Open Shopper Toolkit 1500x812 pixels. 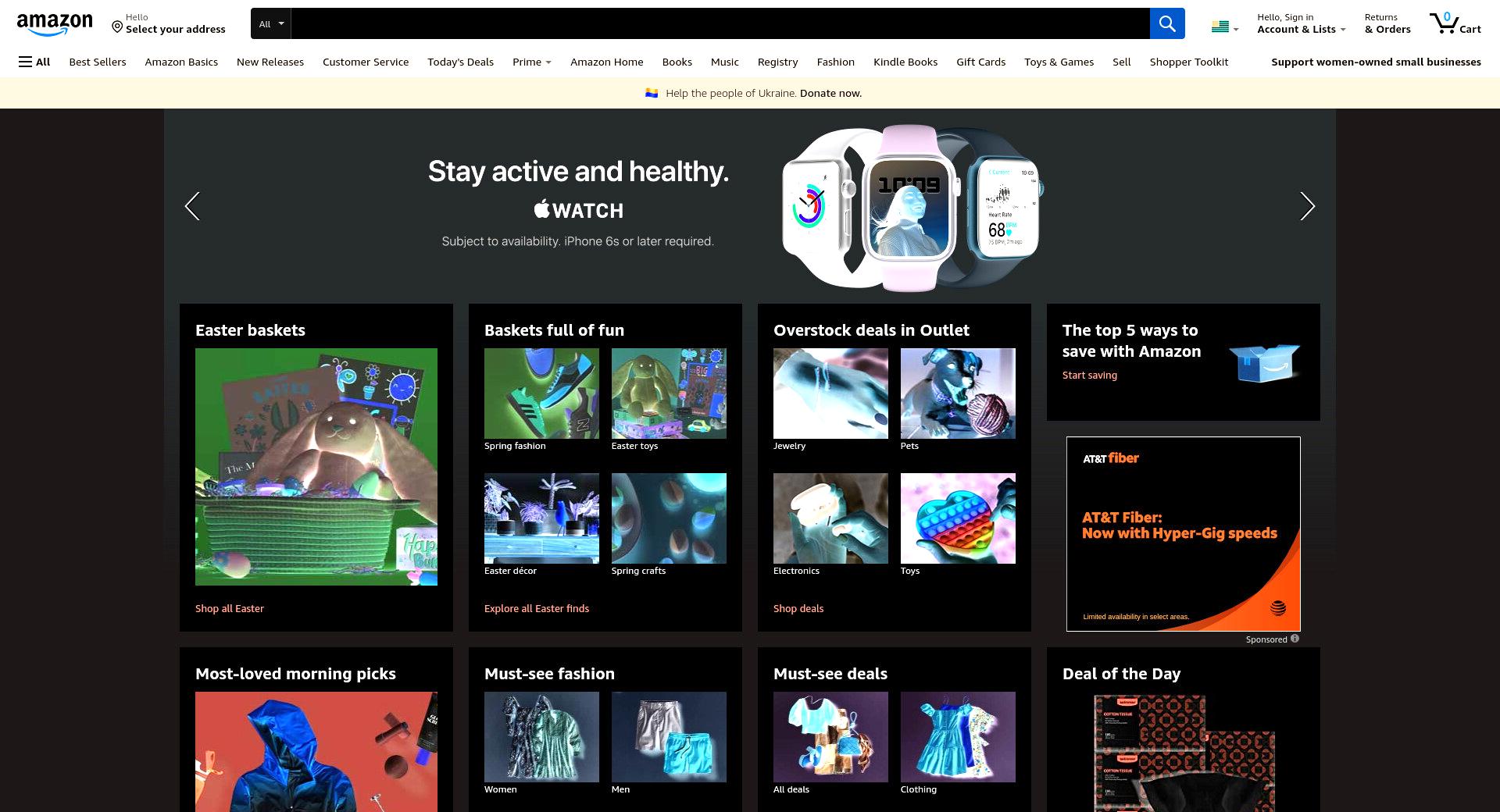[1189, 62]
